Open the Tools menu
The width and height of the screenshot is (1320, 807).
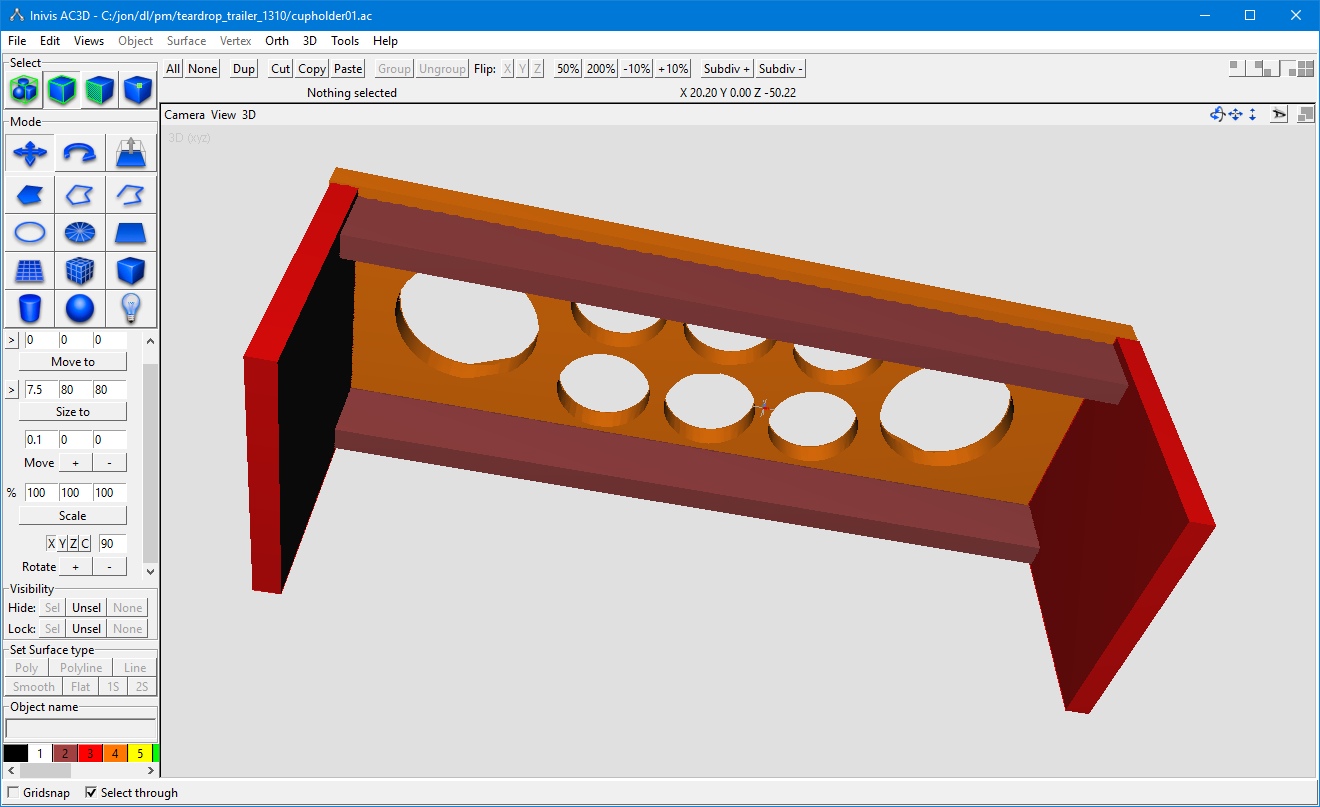[345, 41]
